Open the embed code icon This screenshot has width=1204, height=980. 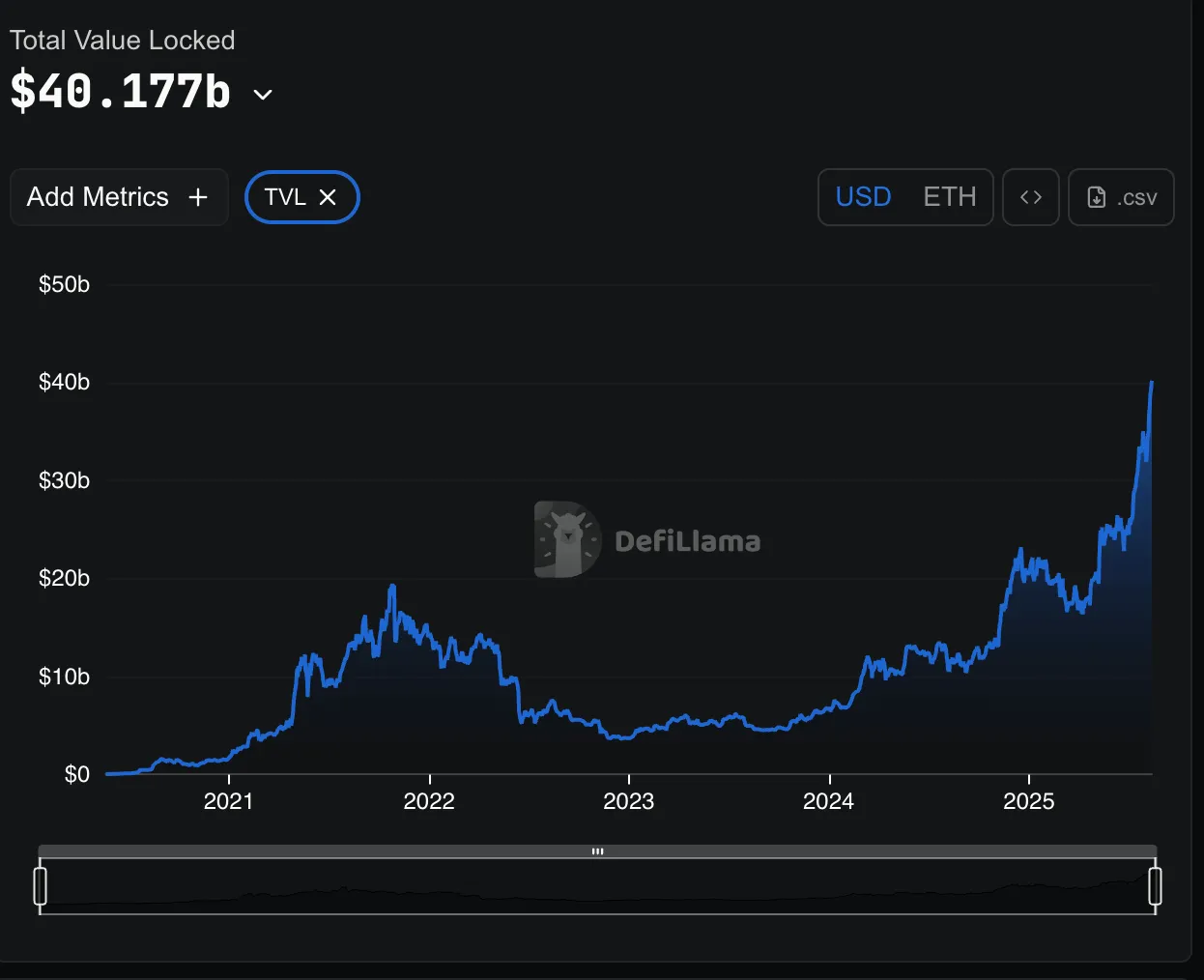(x=1030, y=197)
